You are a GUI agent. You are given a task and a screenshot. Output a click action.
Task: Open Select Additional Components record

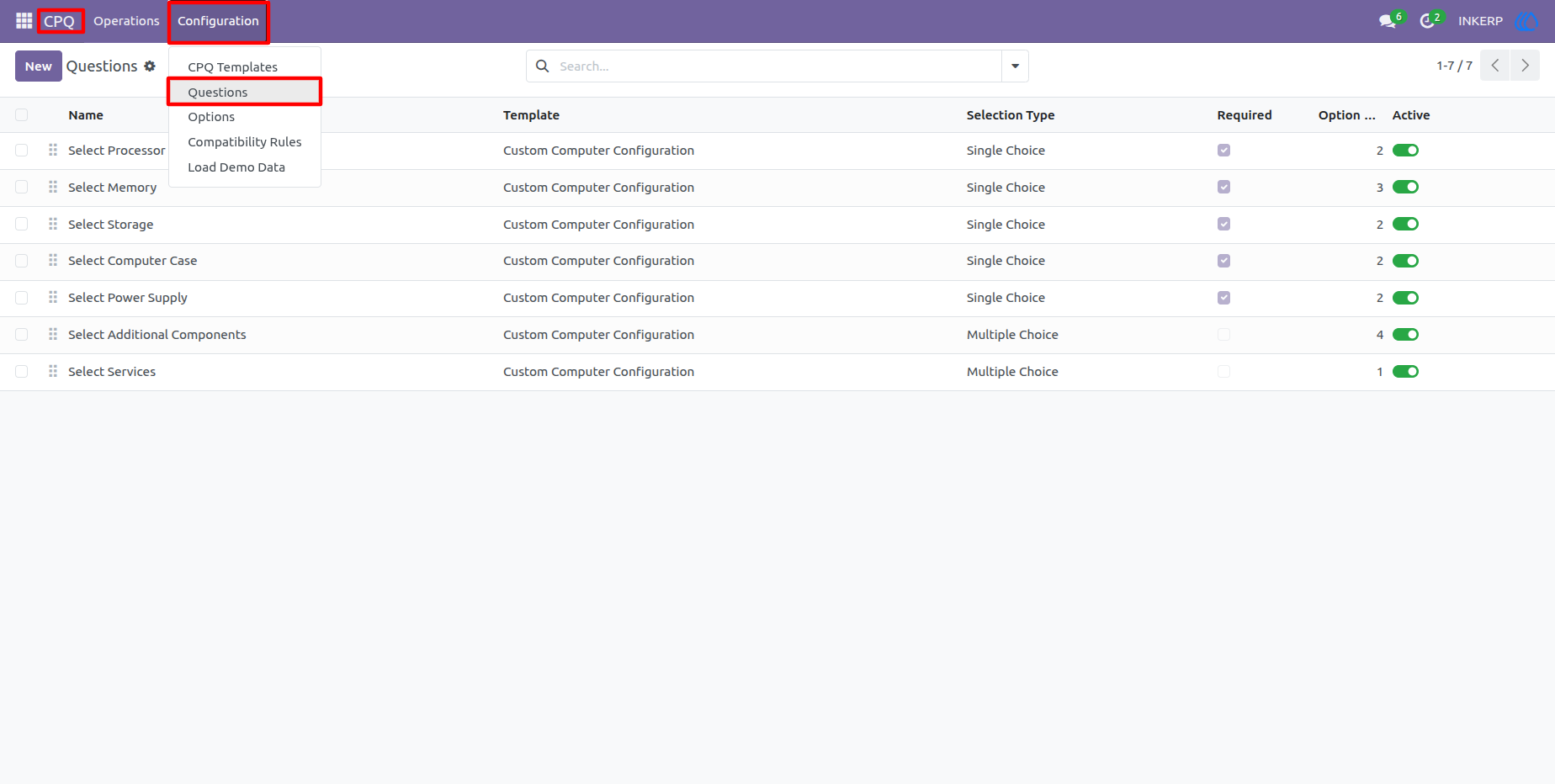point(157,335)
